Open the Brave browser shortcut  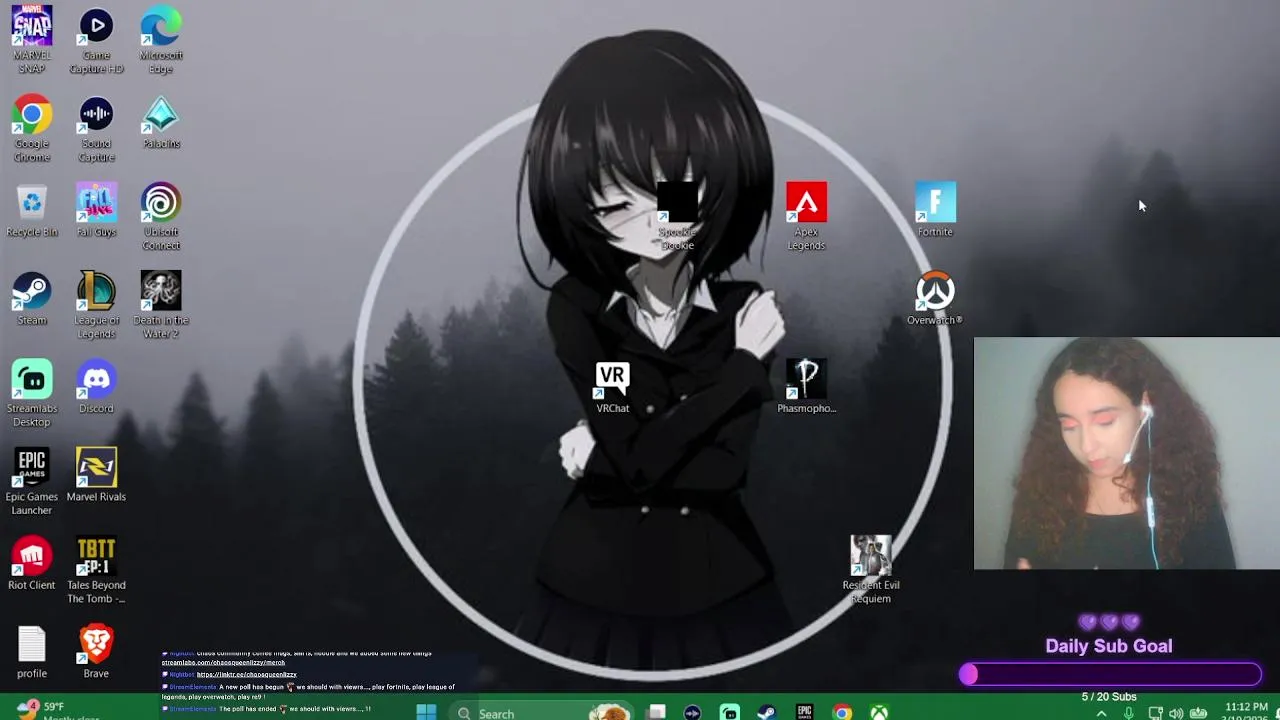pyautogui.click(x=96, y=652)
